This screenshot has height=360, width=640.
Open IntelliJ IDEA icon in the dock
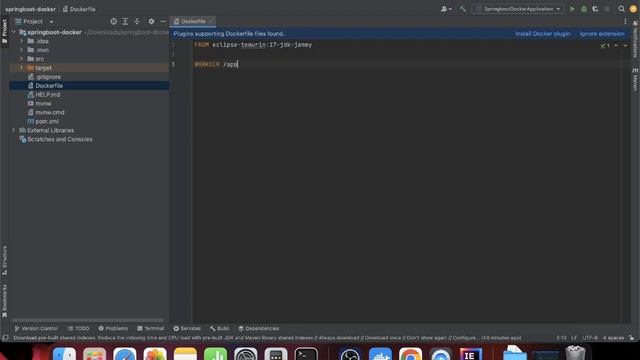coord(471,354)
